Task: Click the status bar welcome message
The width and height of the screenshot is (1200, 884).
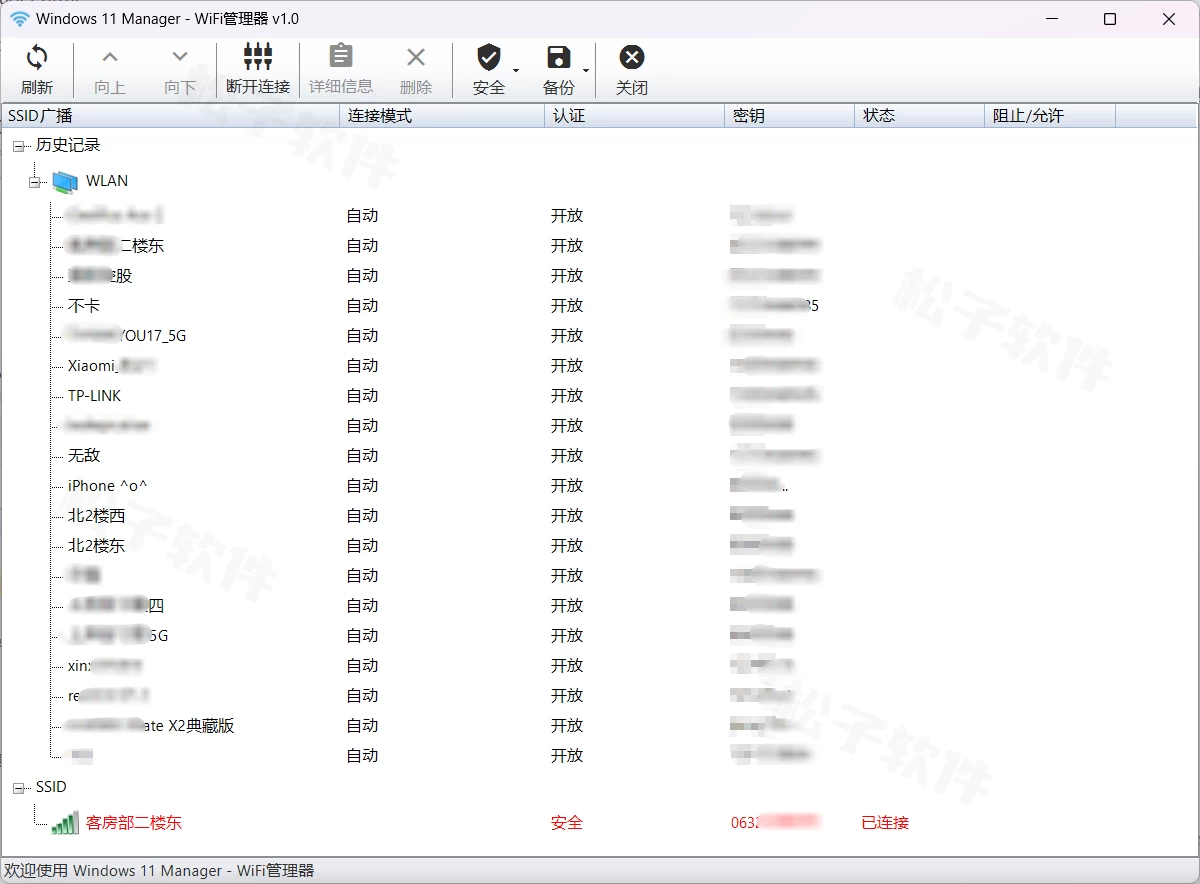Action: point(159,871)
